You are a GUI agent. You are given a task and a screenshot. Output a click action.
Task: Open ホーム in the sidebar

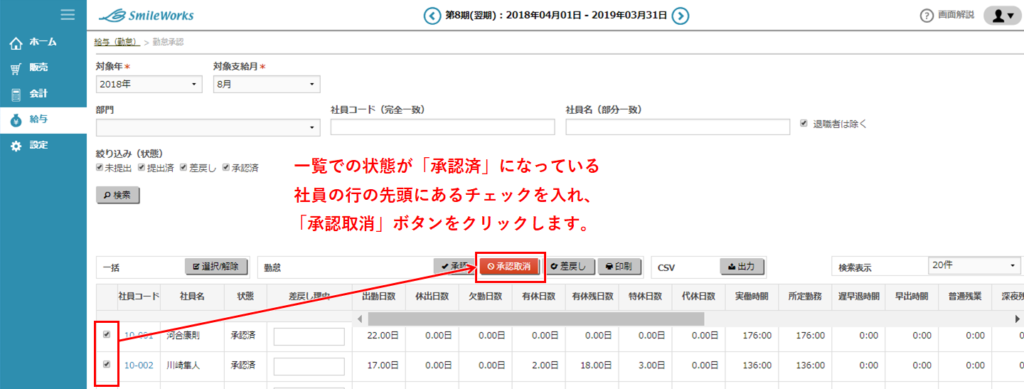(43, 42)
